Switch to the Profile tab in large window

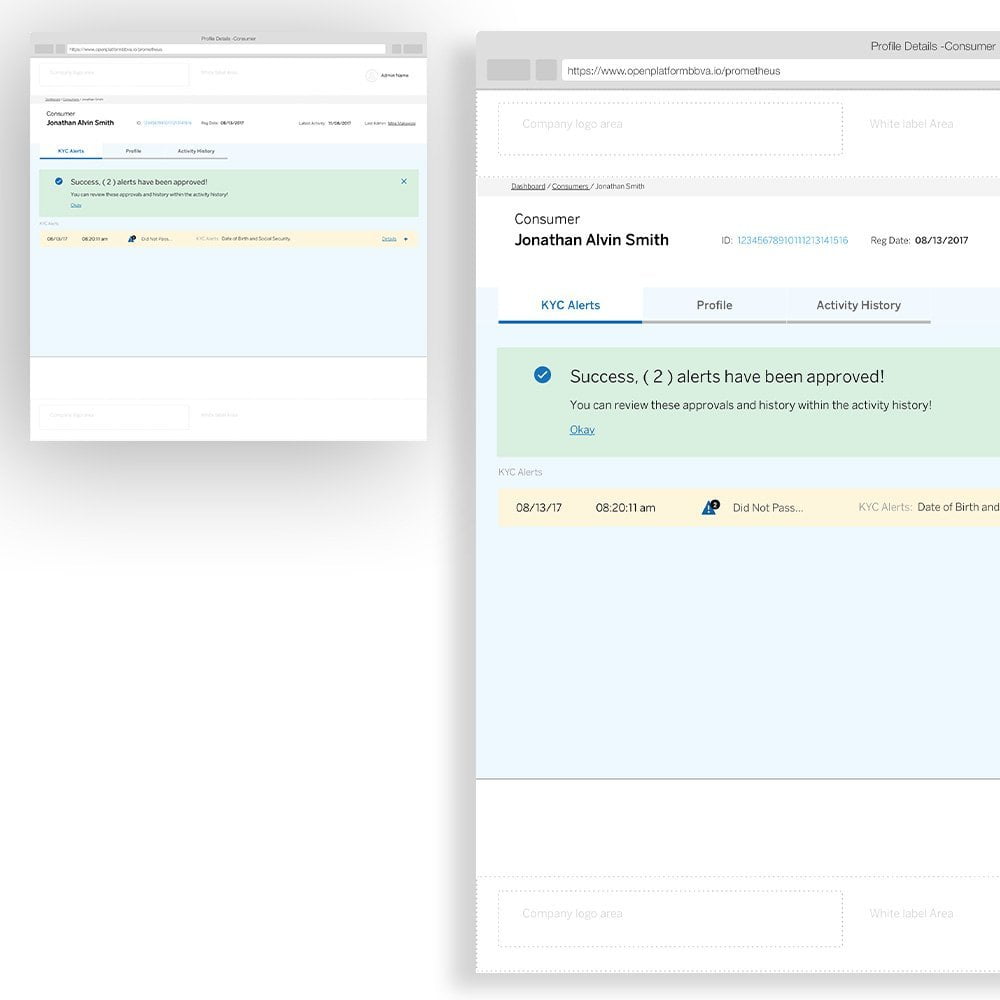[x=714, y=305]
